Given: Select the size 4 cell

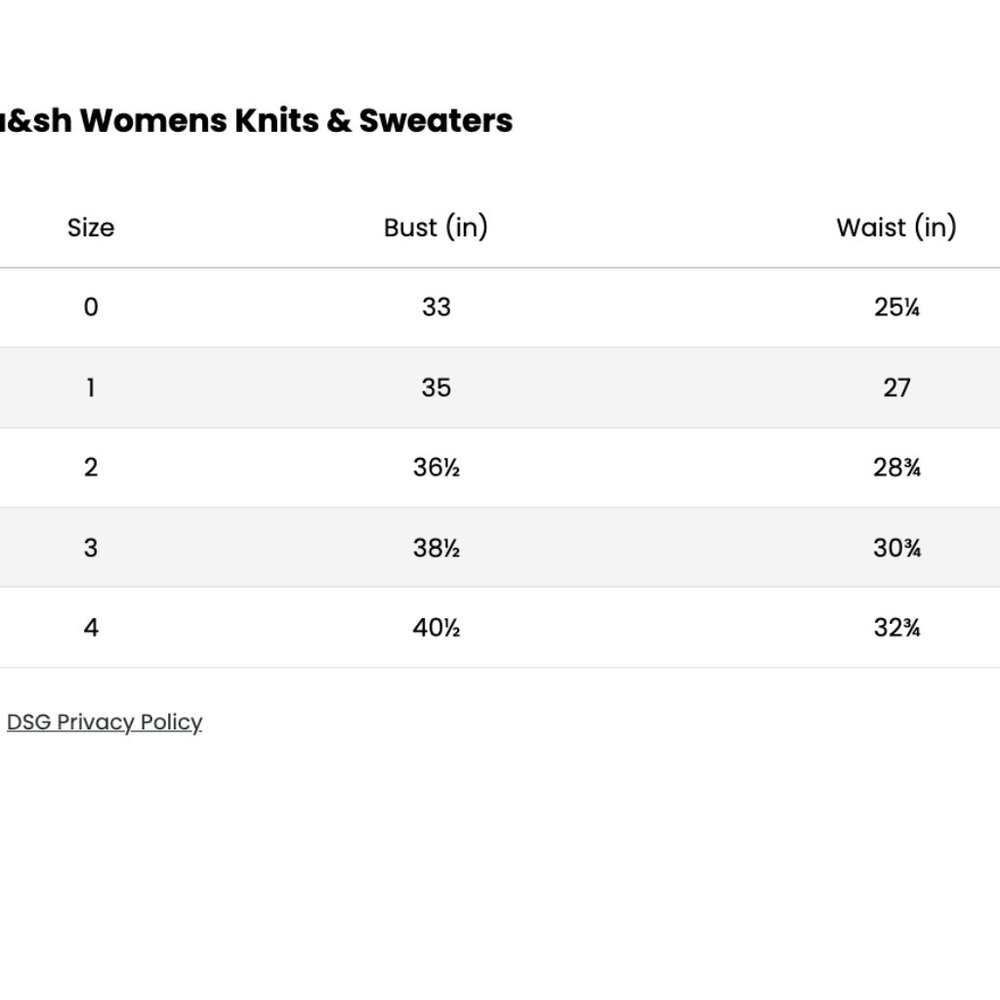Looking at the screenshot, I should (91, 628).
